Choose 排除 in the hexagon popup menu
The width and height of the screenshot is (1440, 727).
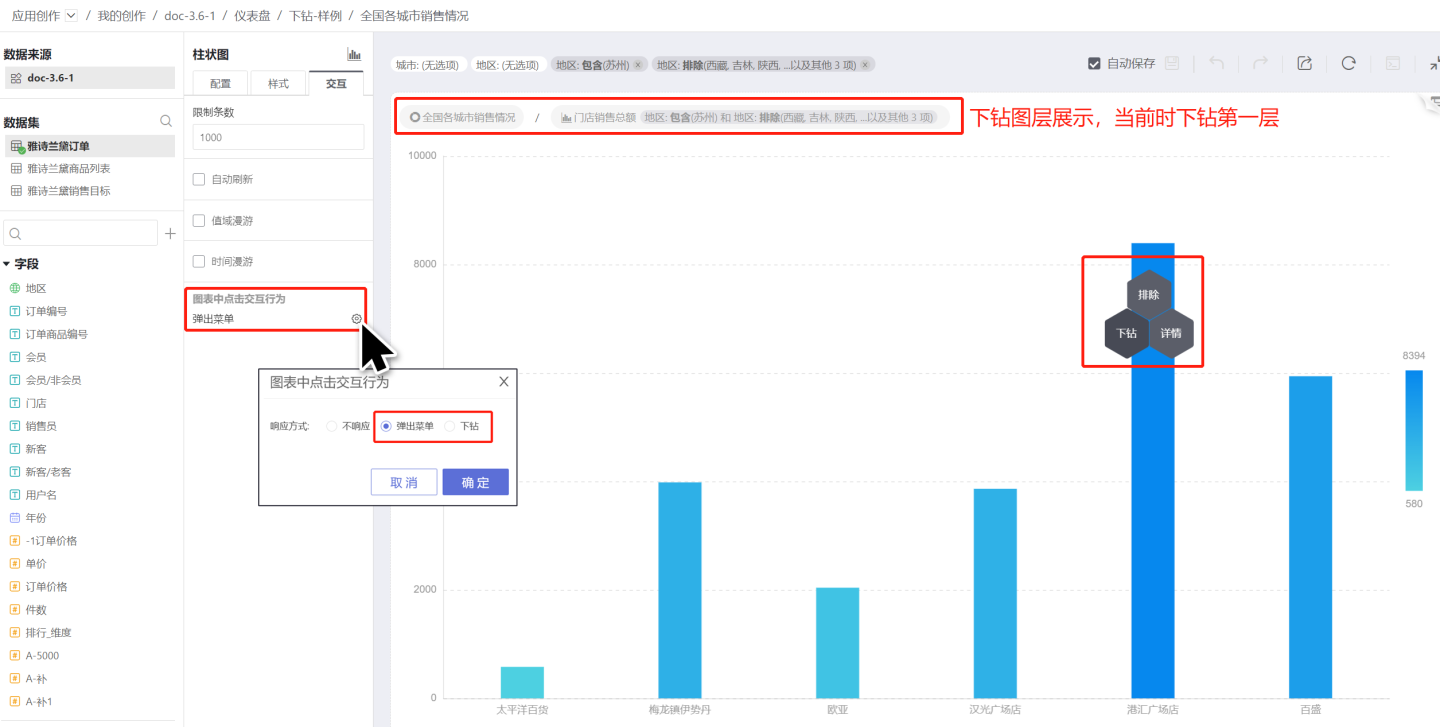pos(1149,295)
